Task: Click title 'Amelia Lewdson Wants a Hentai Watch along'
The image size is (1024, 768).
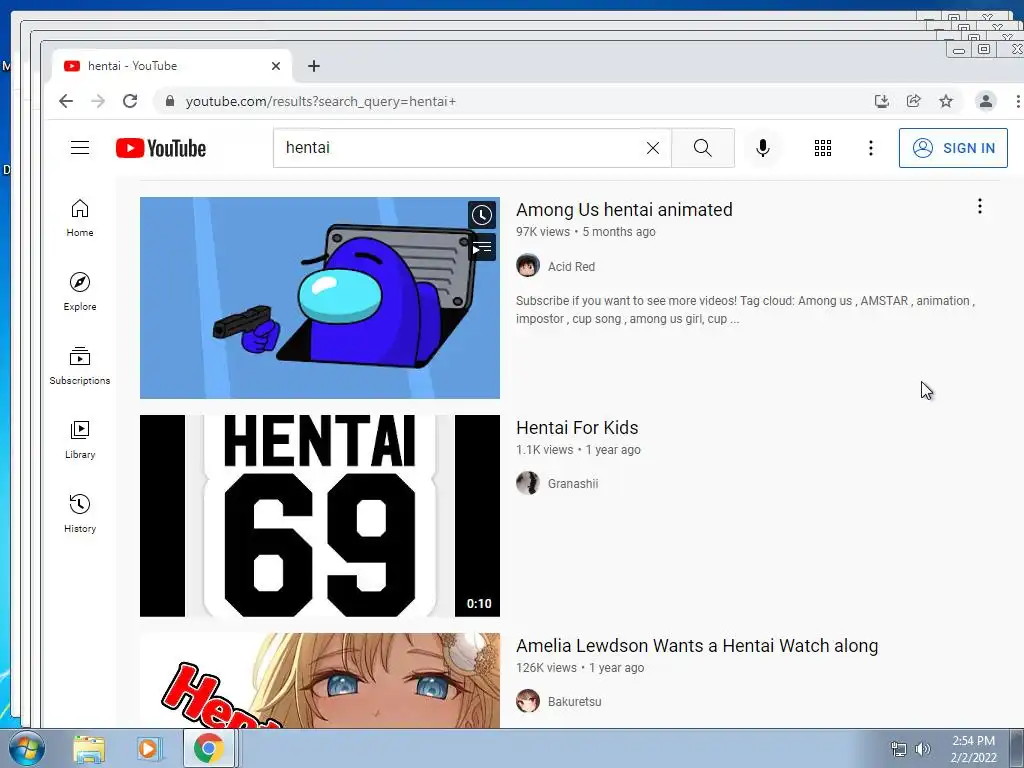Action: point(697,646)
